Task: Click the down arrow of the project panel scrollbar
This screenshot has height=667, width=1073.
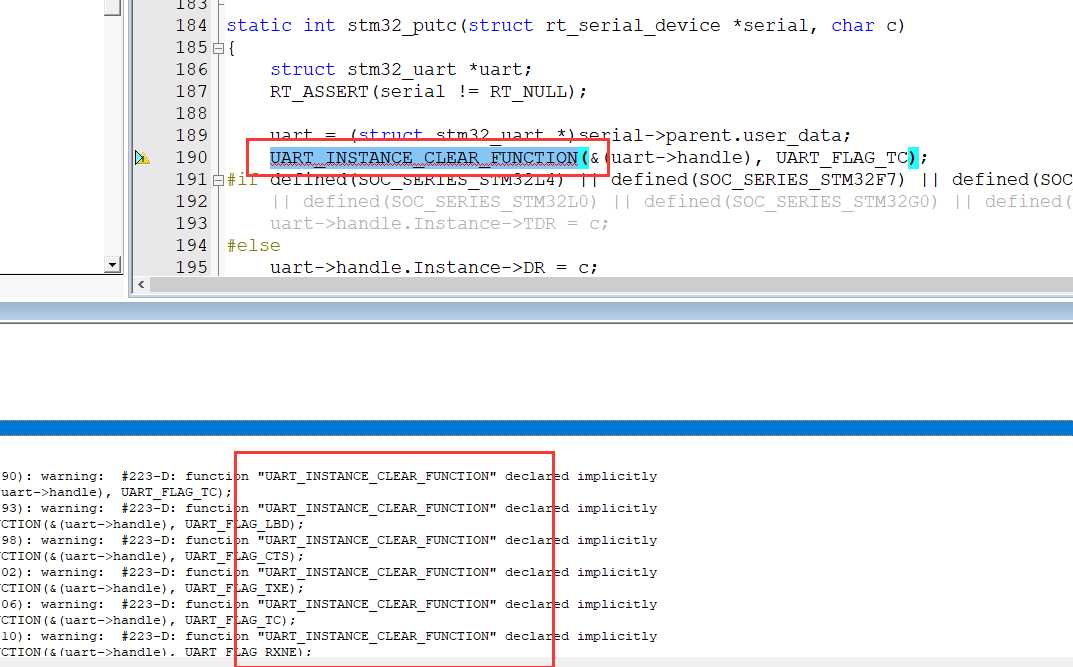Action: [113, 265]
